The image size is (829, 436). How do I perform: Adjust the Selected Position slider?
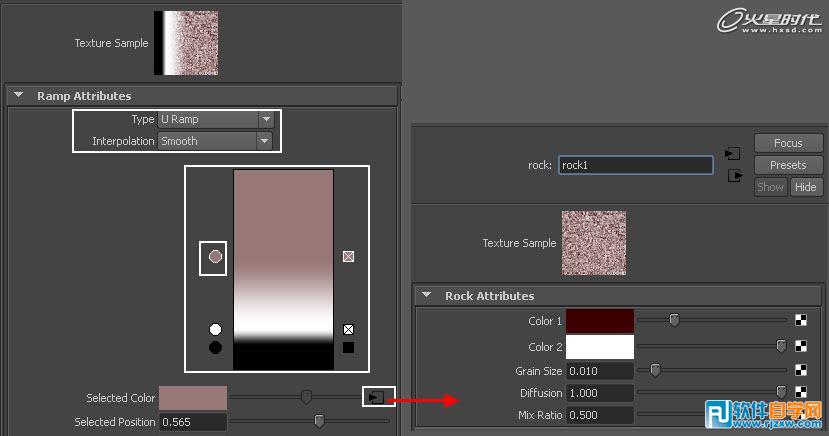click(x=319, y=421)
